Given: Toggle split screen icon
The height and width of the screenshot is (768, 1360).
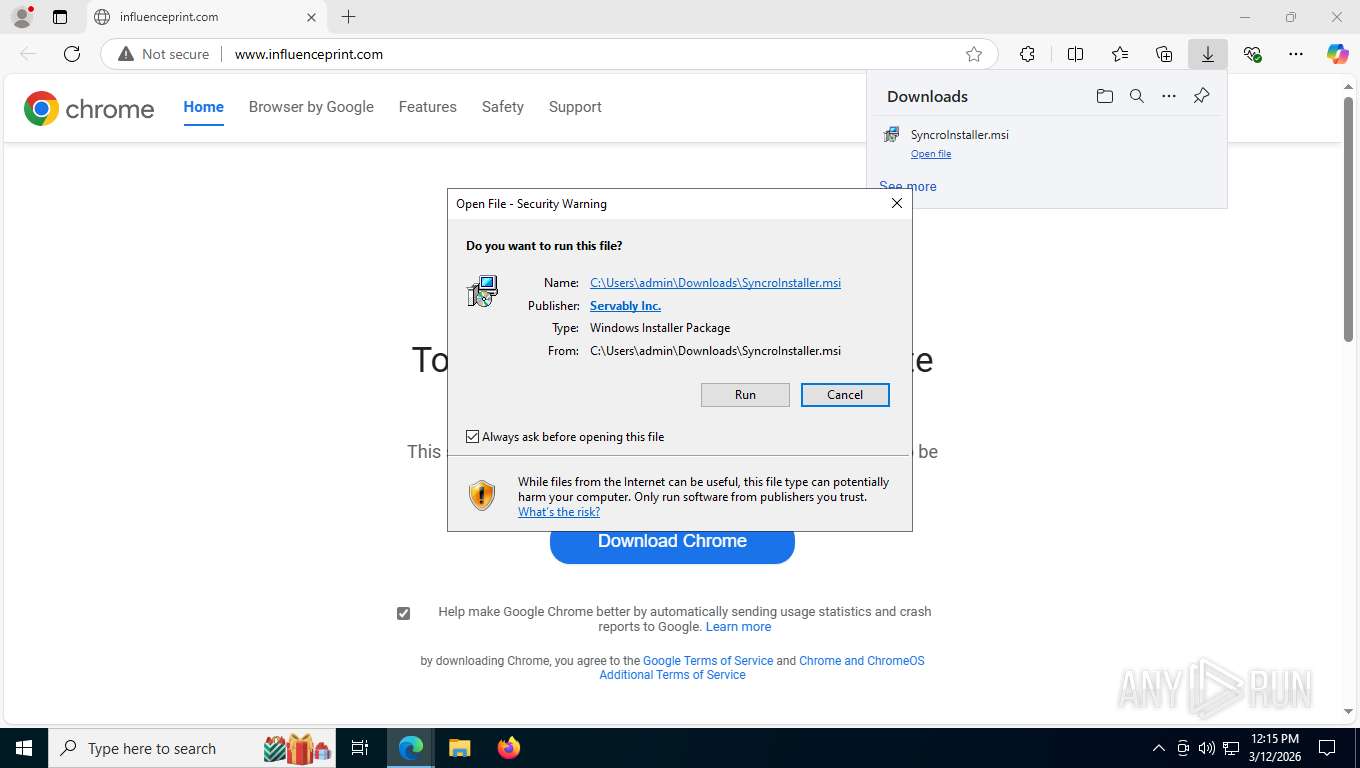Looking at the screenshot, I should coord(1075,54).
